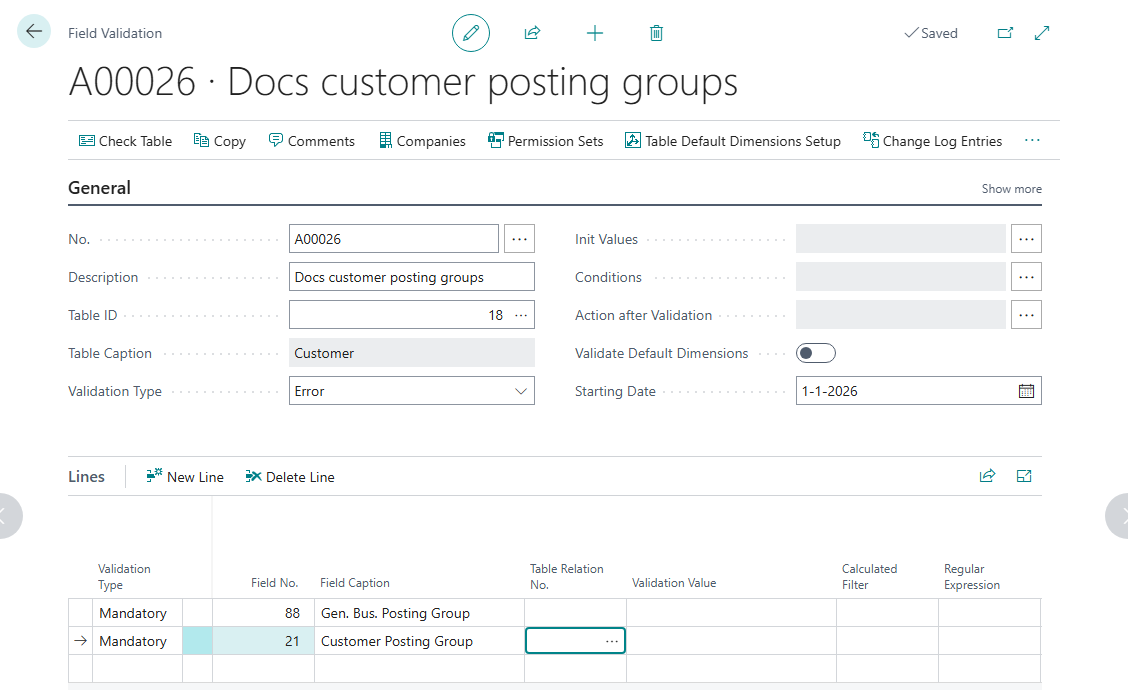
Task: Open the share icon in the header
Action: click(x=532, y=33)
